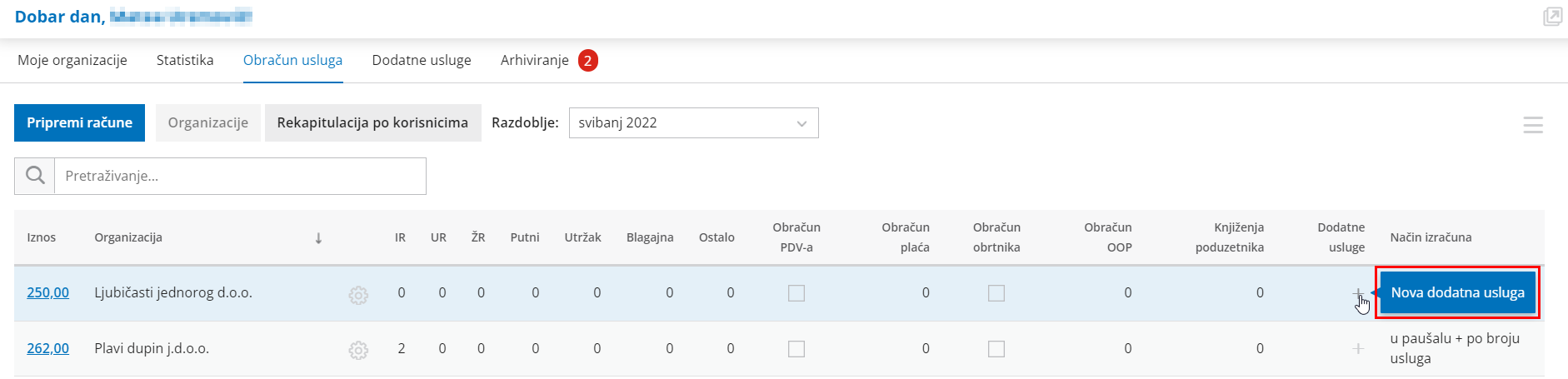
Task: Open the Dodatne usluge tab
Action: 422,60
